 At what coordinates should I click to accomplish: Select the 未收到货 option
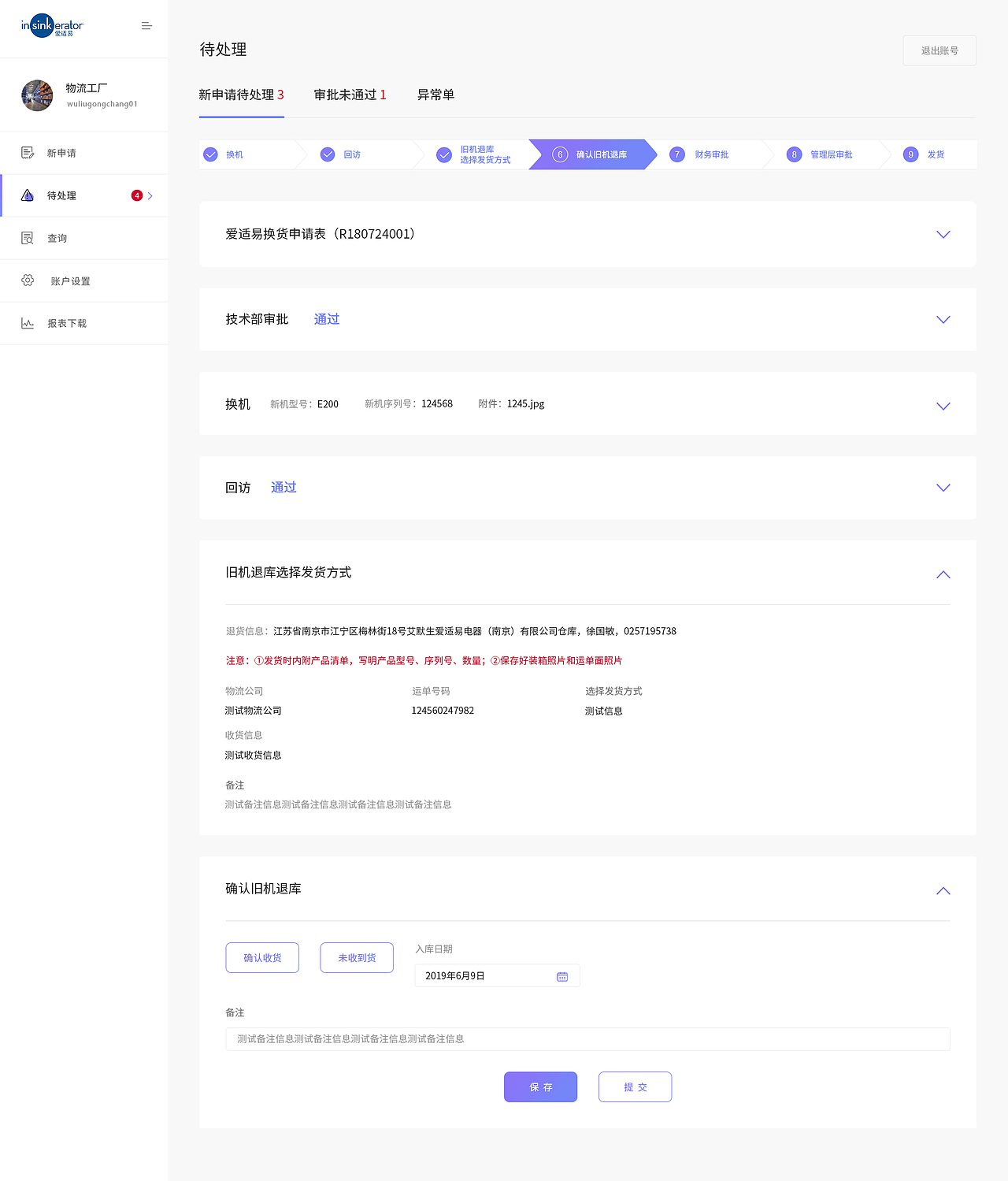pyautogui.click(x=357, y=958)
